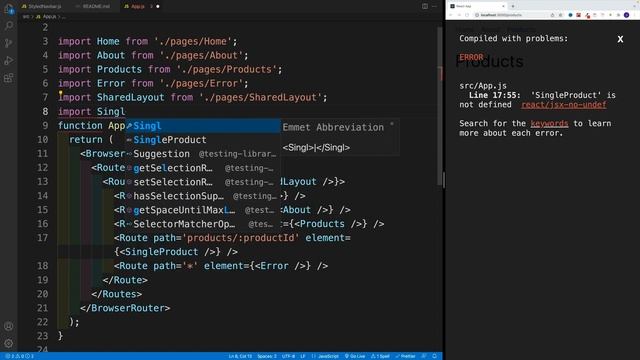The height and width of the screenshot is (360, 640).
Task: Open the react/jsx-no-undef link
Action: pos(563,104)
